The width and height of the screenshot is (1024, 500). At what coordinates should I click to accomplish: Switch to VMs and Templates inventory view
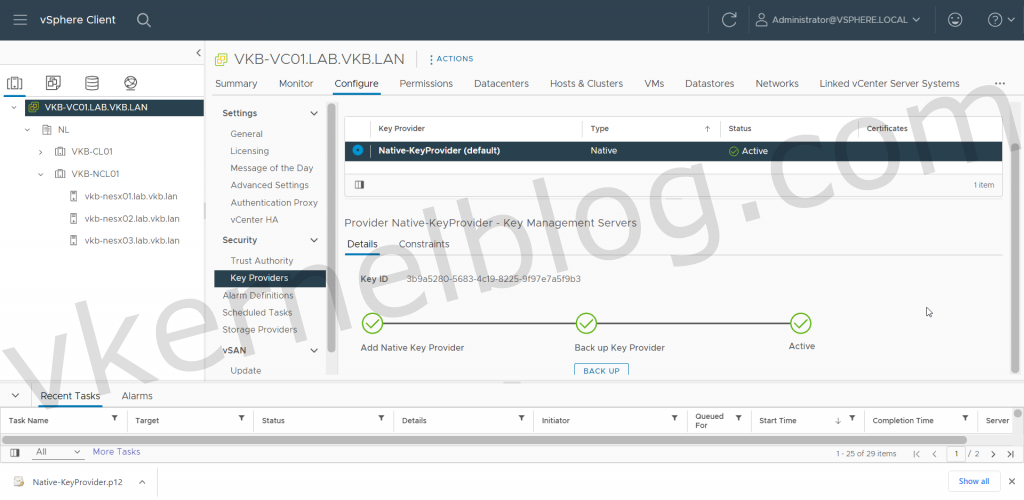pos(53,83)
